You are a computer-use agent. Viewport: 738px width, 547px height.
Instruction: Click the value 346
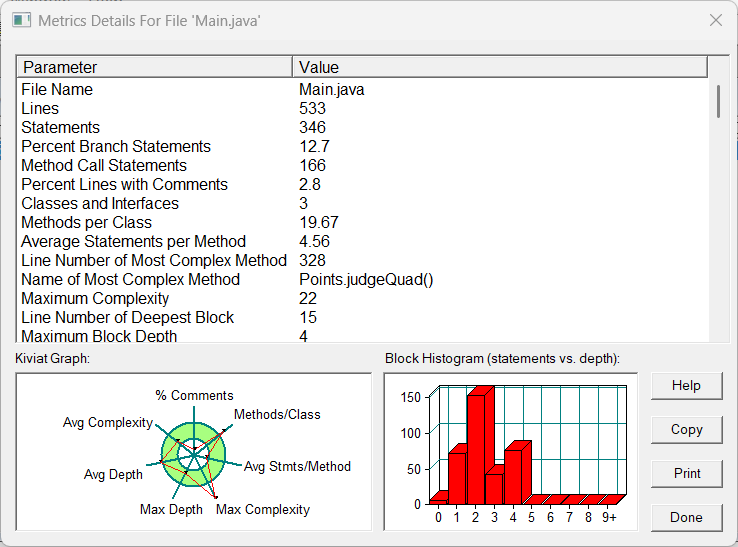click(312, 128)
